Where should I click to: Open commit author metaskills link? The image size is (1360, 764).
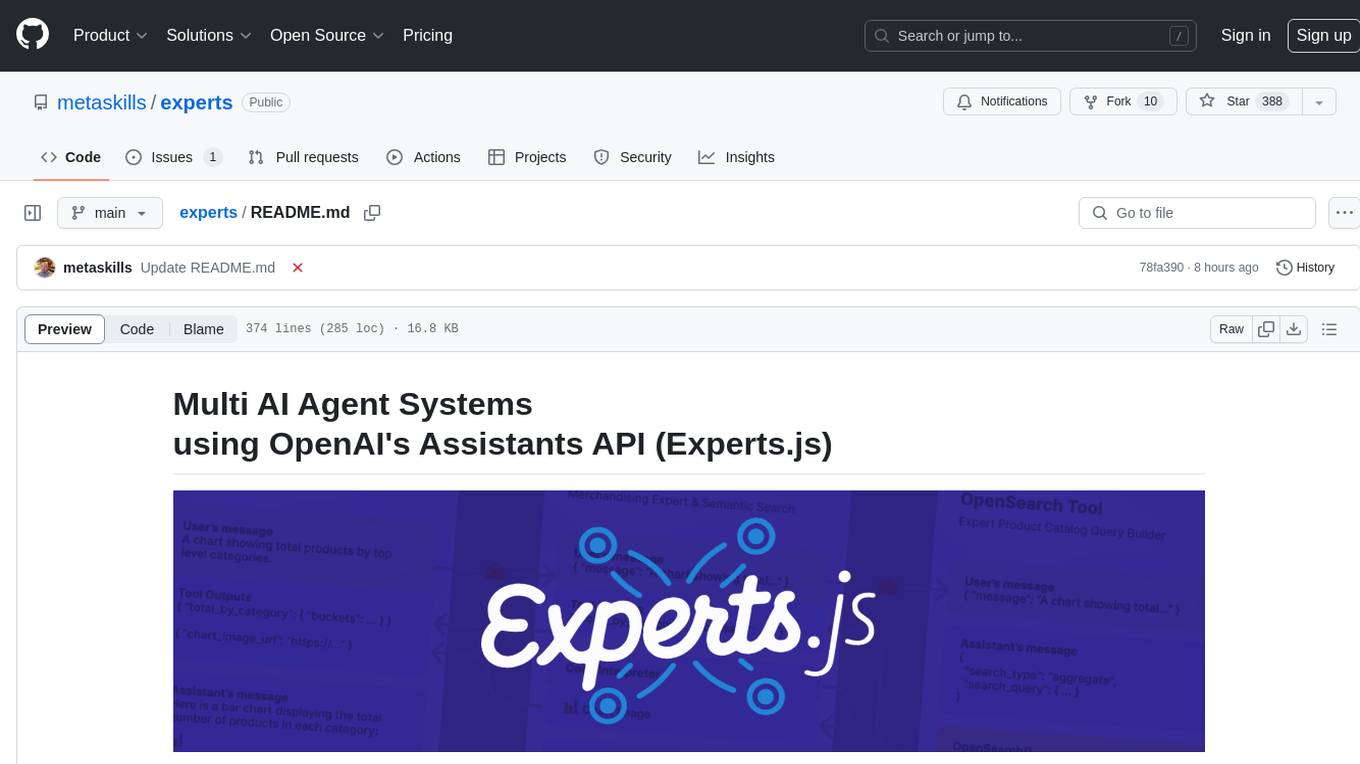point(97,267)
